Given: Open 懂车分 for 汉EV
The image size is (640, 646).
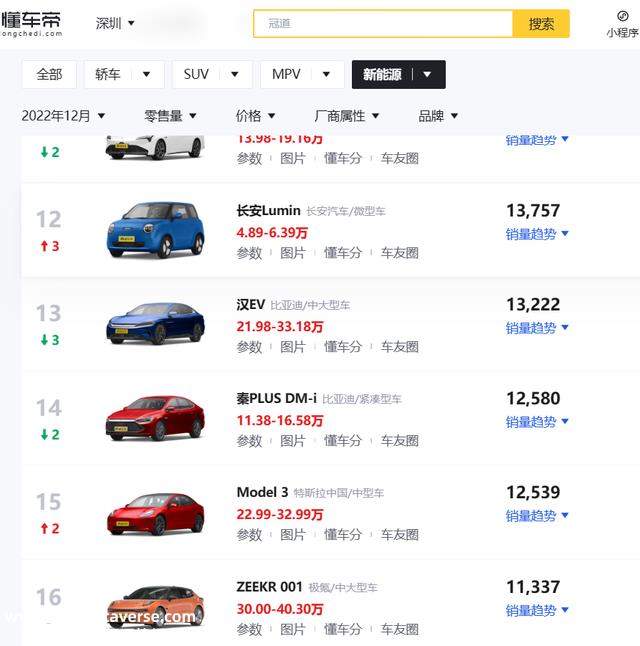Looking at the screenshot, I should [x=343, y=346].
